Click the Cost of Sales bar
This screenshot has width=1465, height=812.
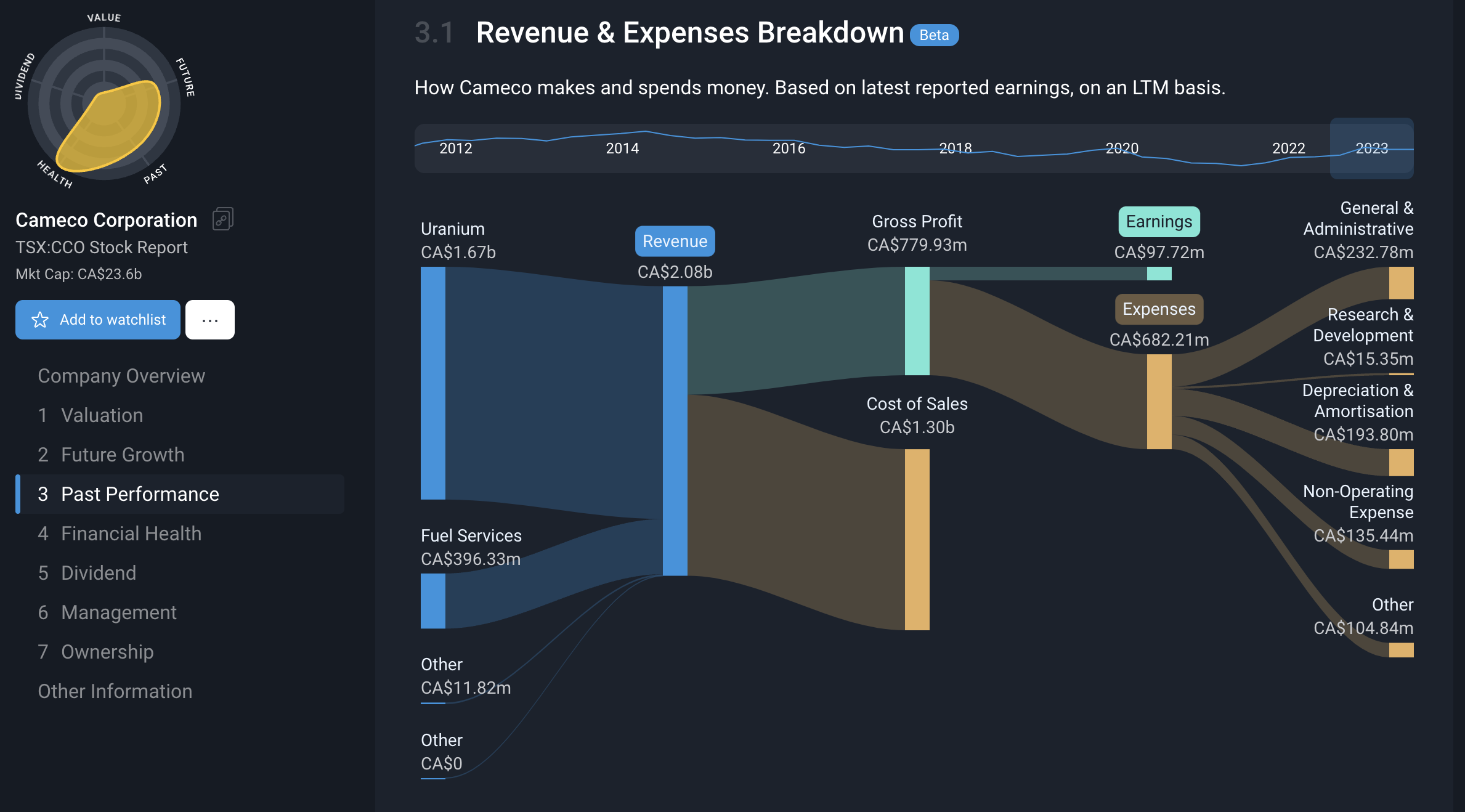917,539
